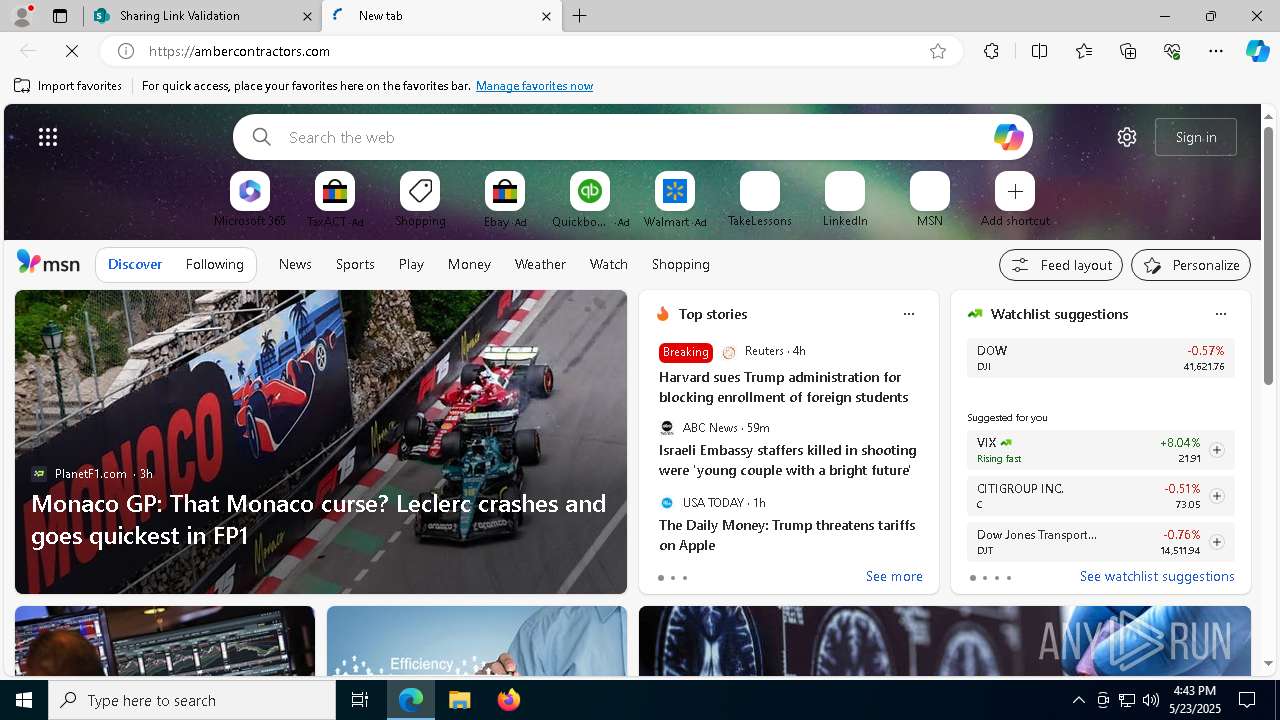Open Top stories more options menu
The height and width of the screenshot is (720, 1280).
(909, 314)
